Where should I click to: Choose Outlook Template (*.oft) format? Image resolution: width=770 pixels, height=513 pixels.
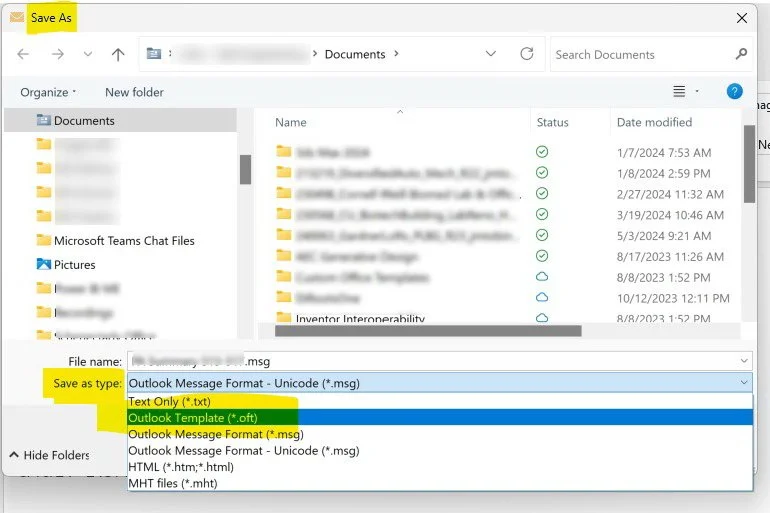(440, 418)
